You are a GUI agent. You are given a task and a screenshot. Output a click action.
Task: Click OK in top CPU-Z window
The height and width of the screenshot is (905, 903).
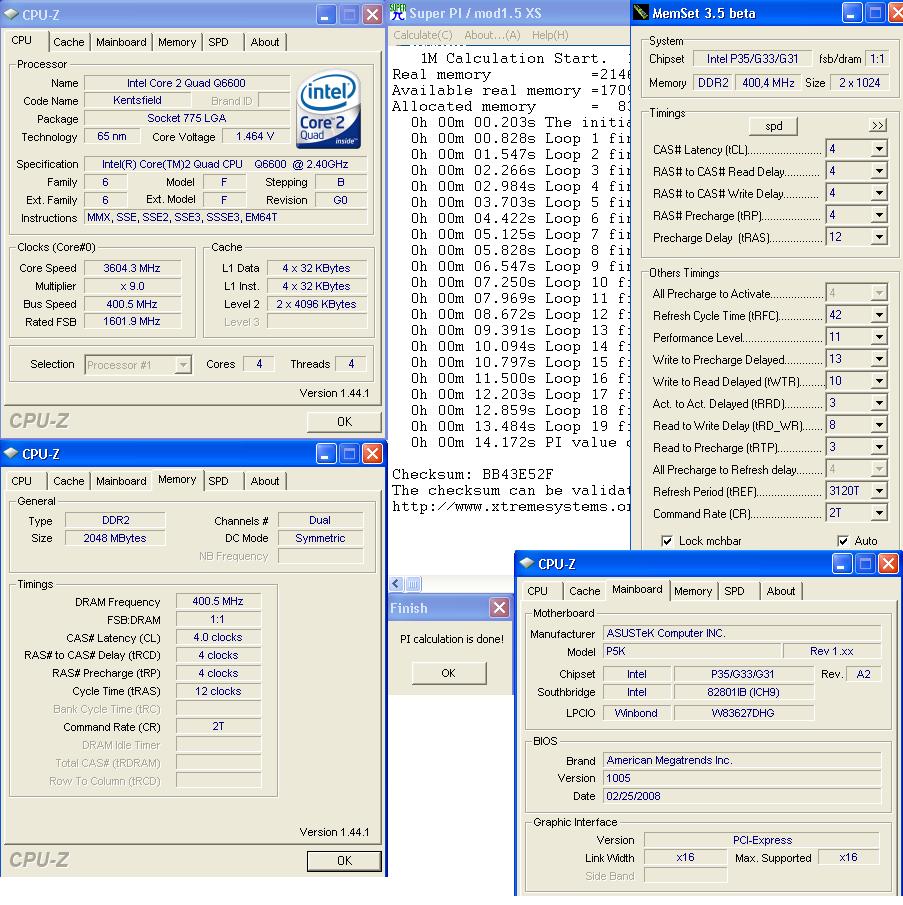[x=344, y=422]
